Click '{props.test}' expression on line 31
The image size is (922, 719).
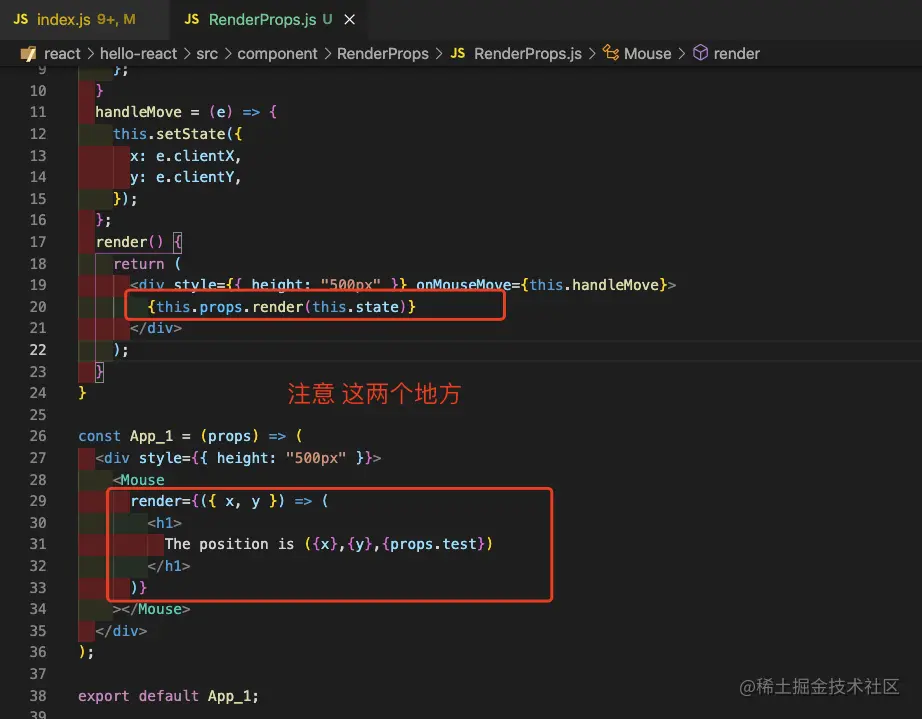pos(433,544)
